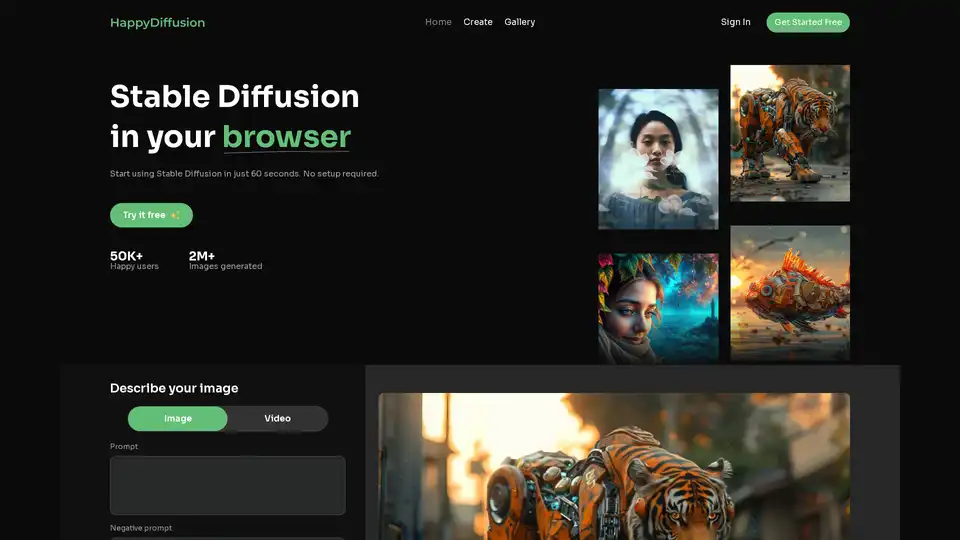Switch to Image generation mode
Viewport: 960px width, 540px height.
(178, 418)
